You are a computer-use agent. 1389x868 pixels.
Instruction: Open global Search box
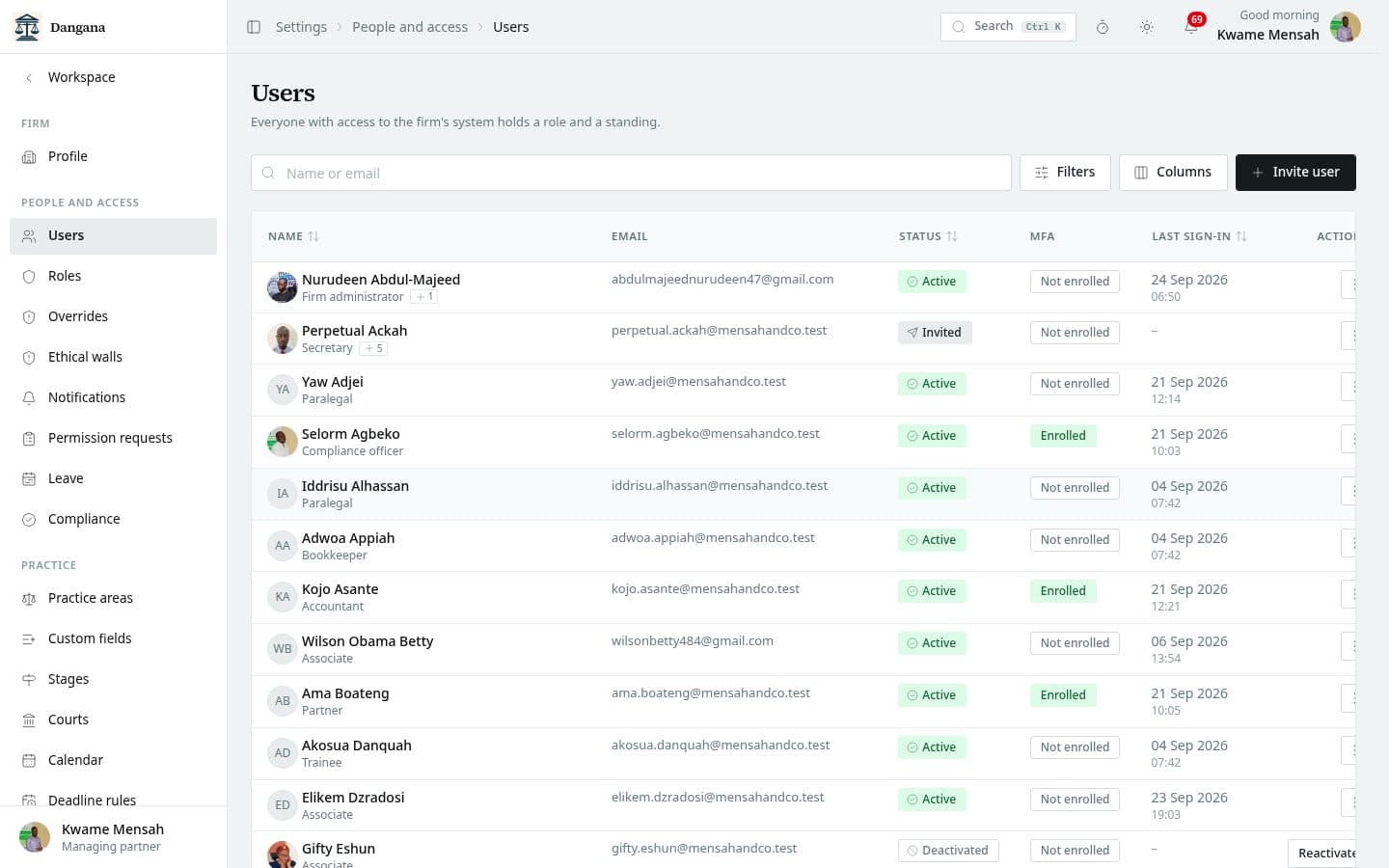point(1008,27)
